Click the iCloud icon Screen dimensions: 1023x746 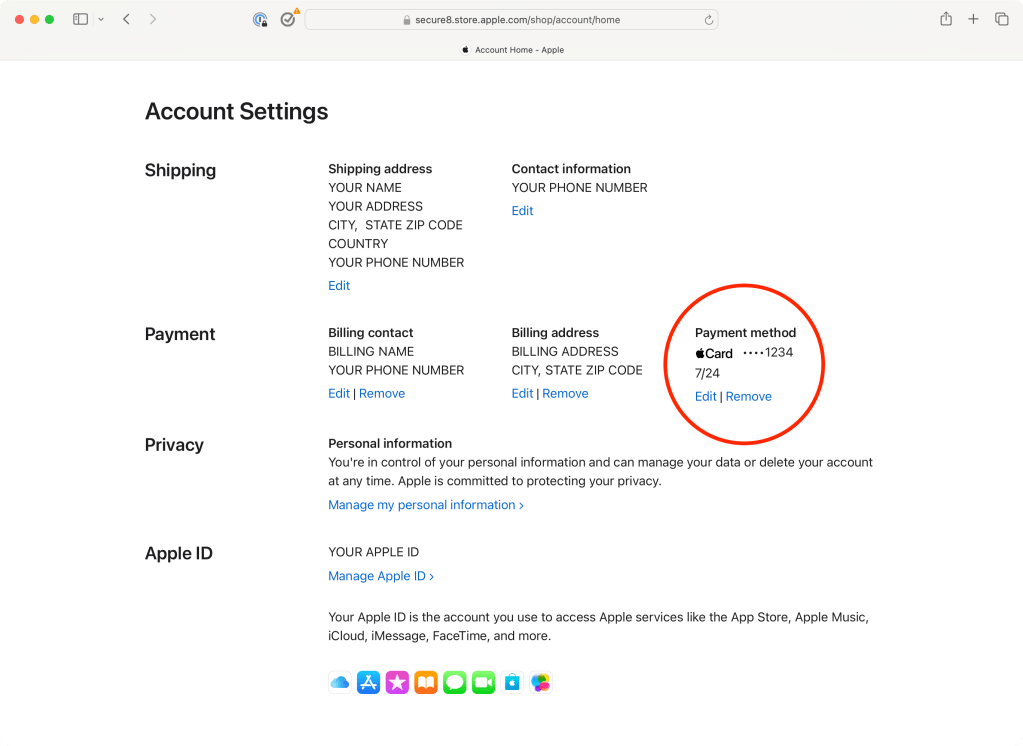pos(340,683)
